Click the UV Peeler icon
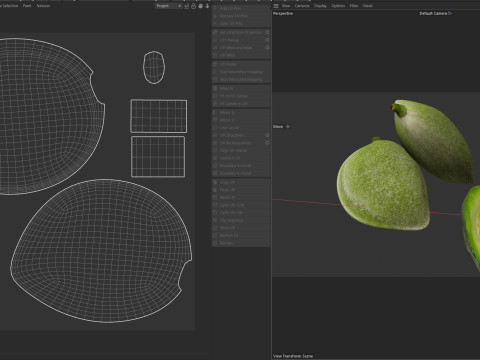 coord(215,64)
